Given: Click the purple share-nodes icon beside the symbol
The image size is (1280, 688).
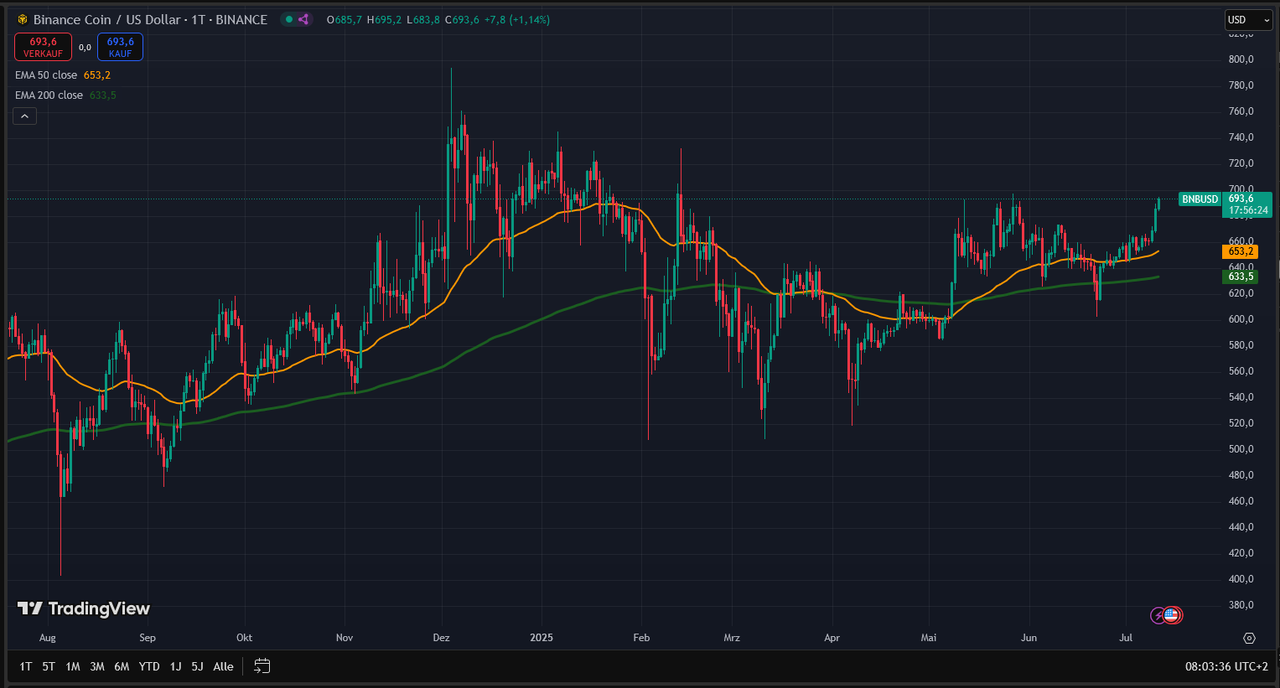Looking at the screenshot, I should click(303, 20).
